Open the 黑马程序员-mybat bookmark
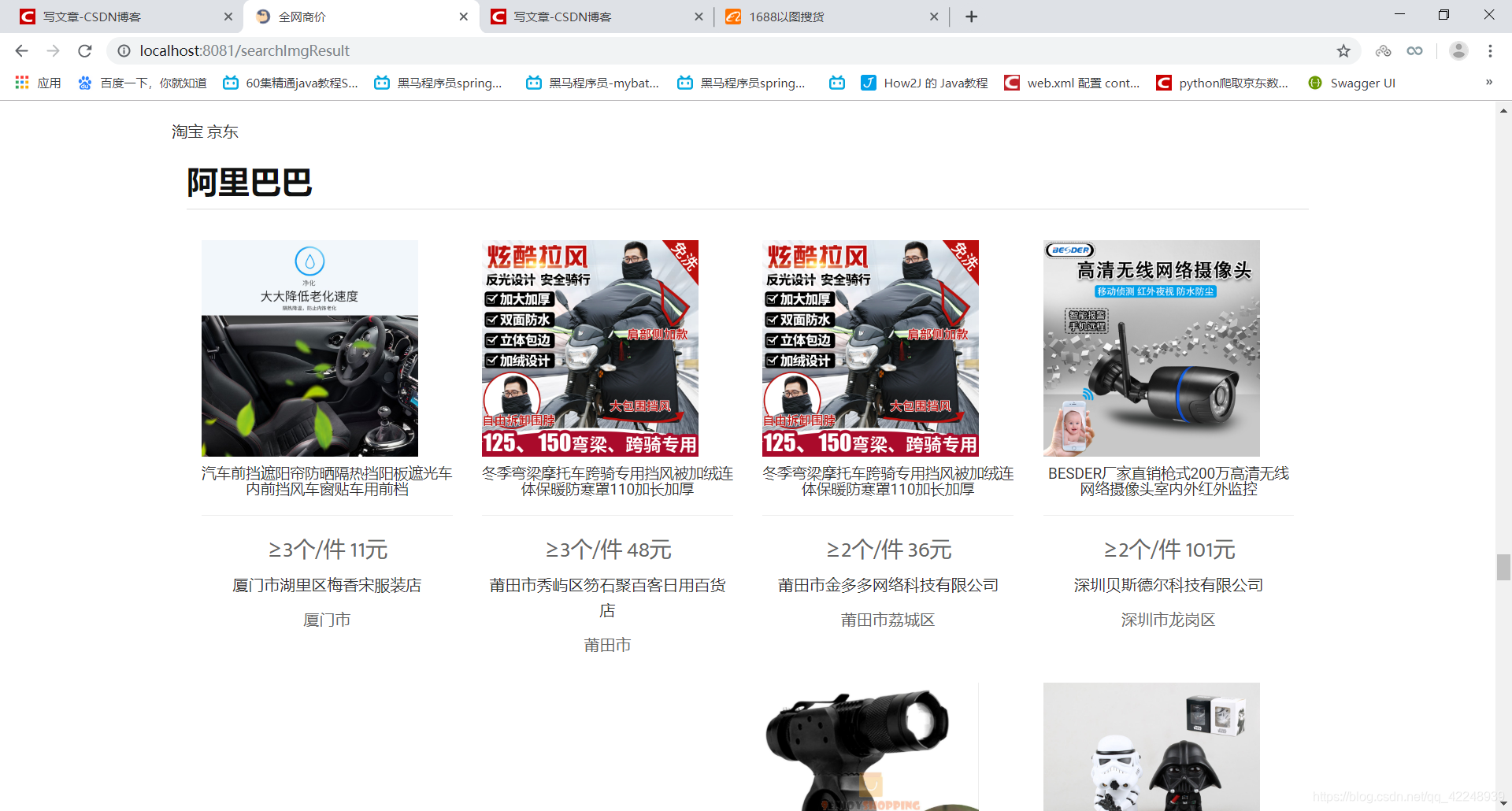Image resolution: width=1512 pixels, height=811 pixels. coord(593,83)
